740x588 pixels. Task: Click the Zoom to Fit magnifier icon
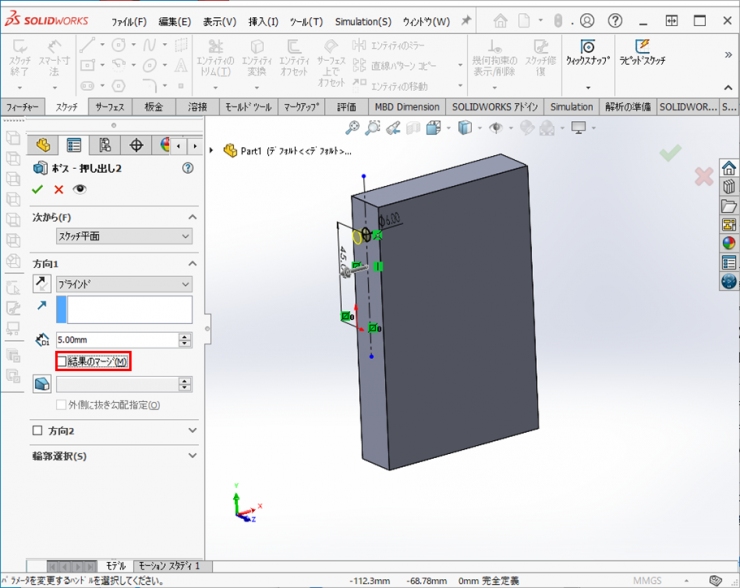click(x=352, y=128)
